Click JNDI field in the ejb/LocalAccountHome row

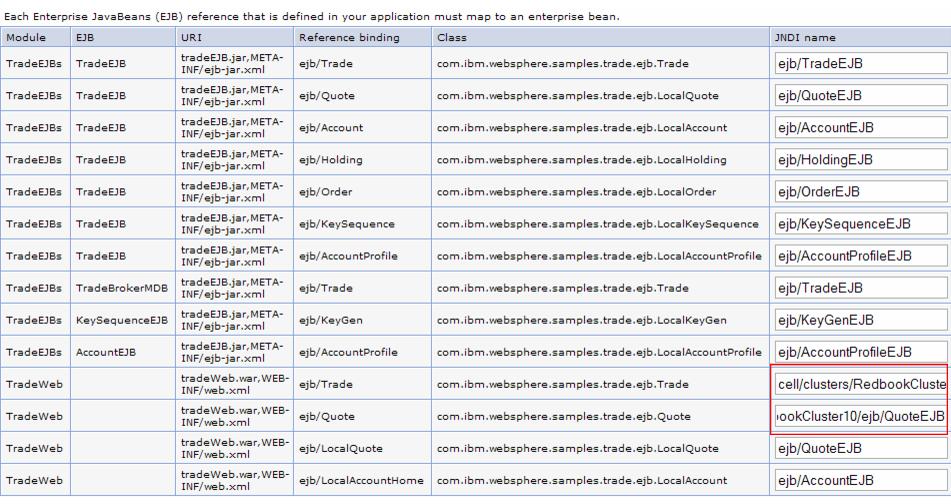[861, 481]
